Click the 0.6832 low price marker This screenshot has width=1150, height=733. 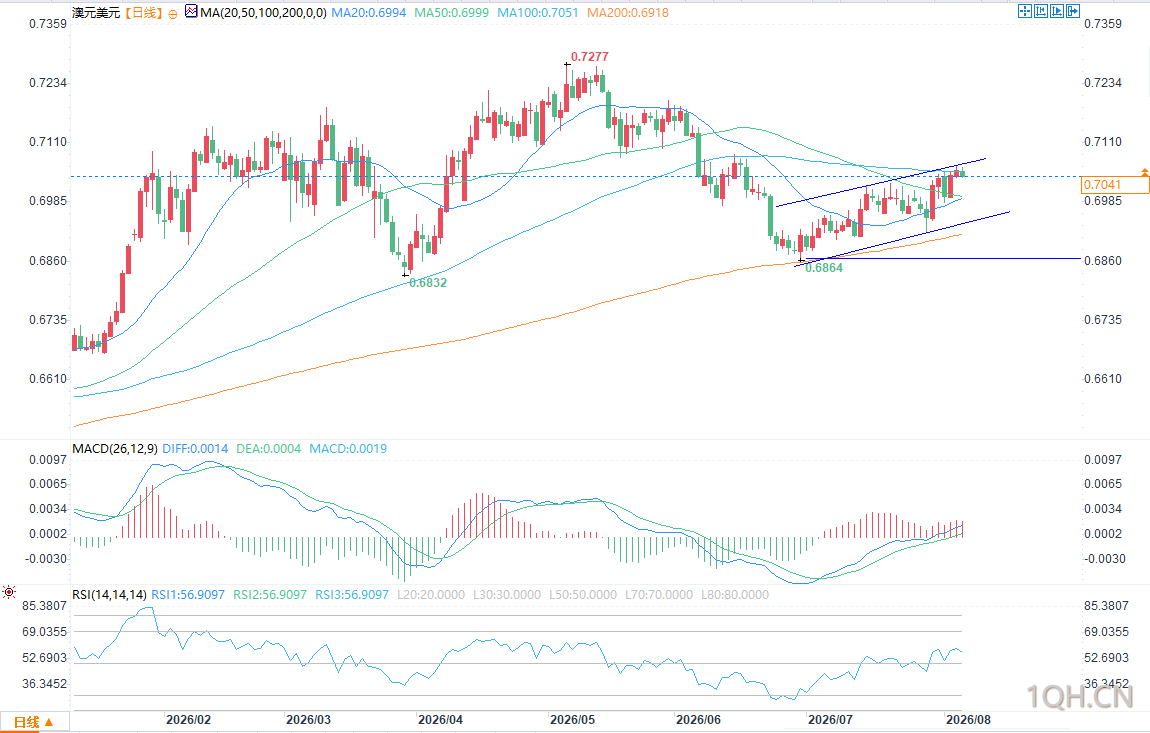click(428, 282)
